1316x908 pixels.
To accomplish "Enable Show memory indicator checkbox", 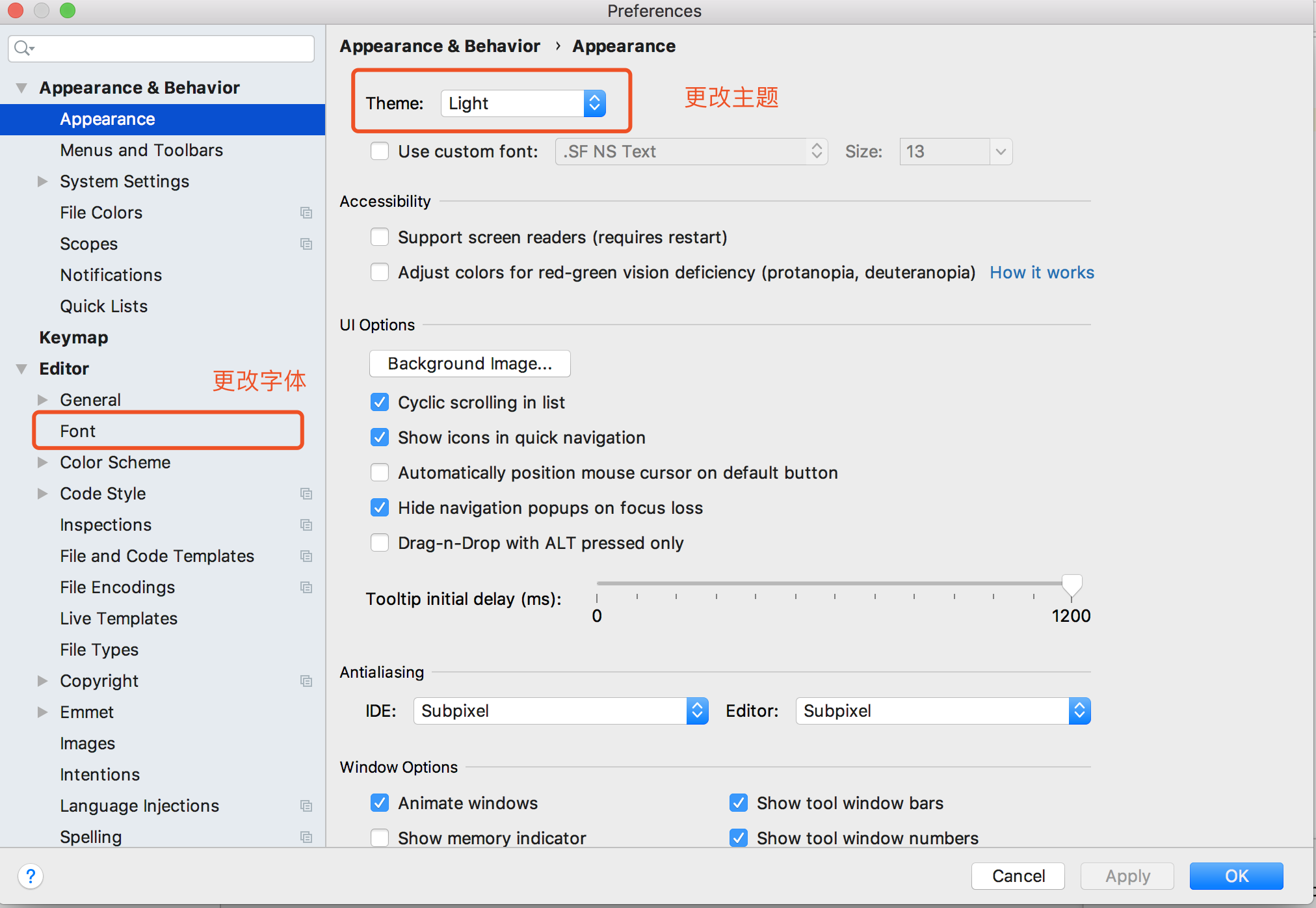I will pyautogui.click(x=380, y=838).
